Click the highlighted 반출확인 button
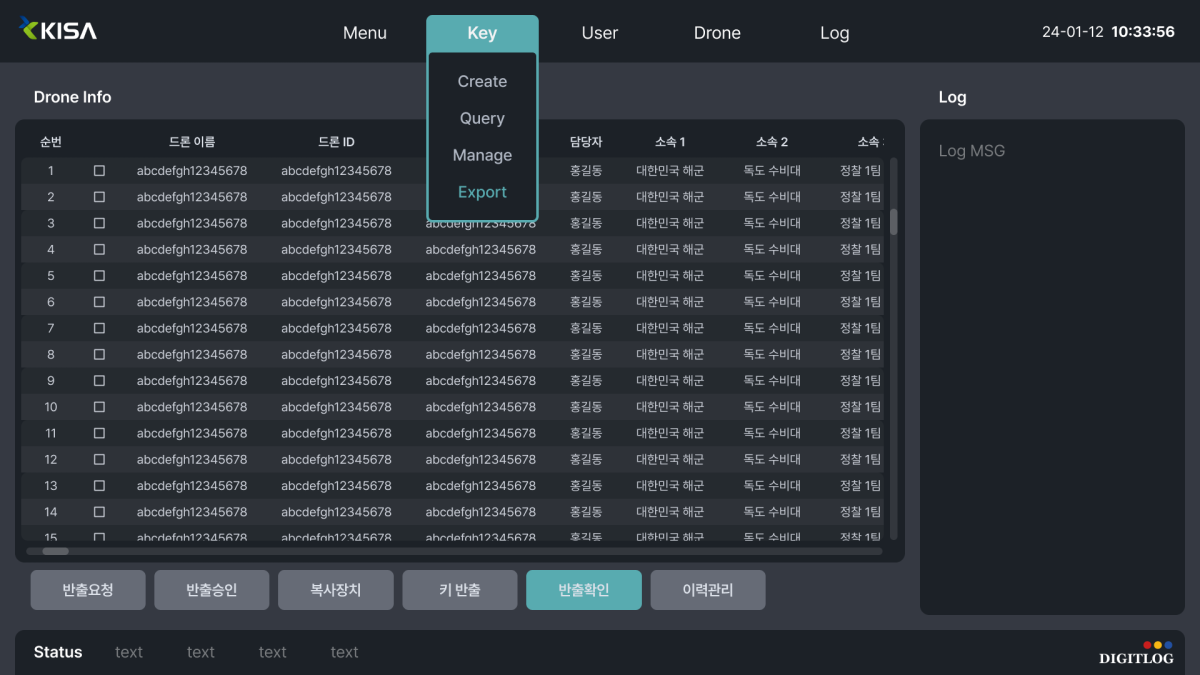 pyautogui.click(x=584, y=590)
